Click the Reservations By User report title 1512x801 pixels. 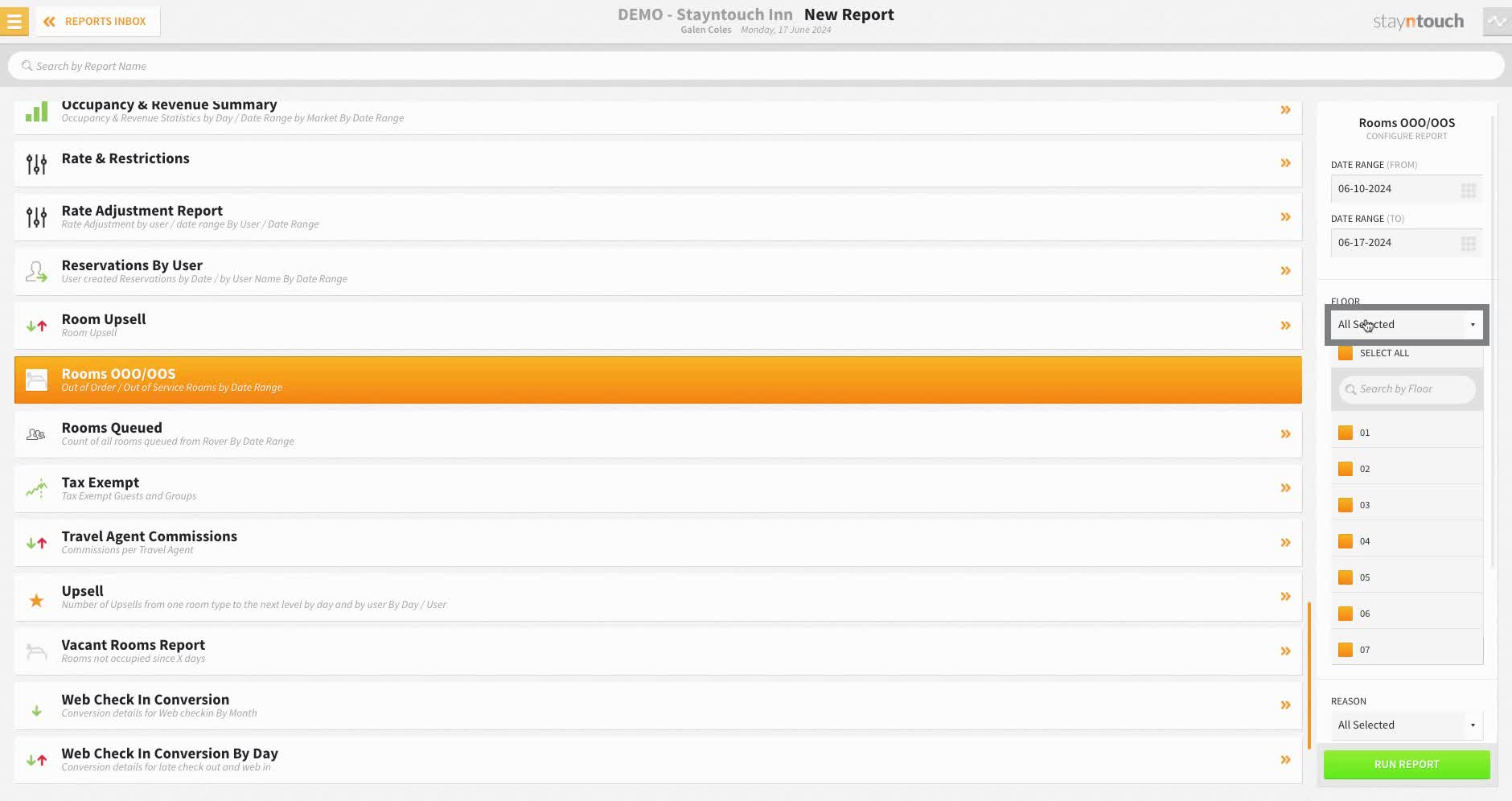(x=132, y=265)
